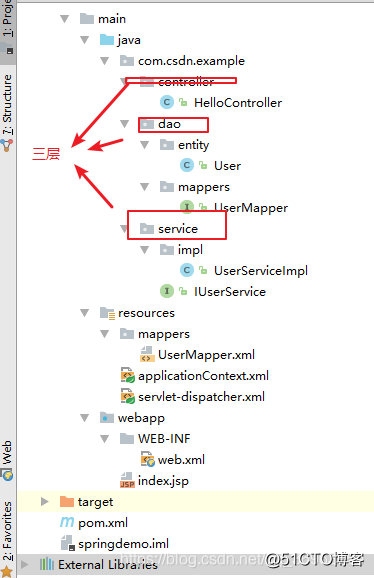Select the User entity class name
The height and width of the screenshot is (578, 374).
pos(227,166)
